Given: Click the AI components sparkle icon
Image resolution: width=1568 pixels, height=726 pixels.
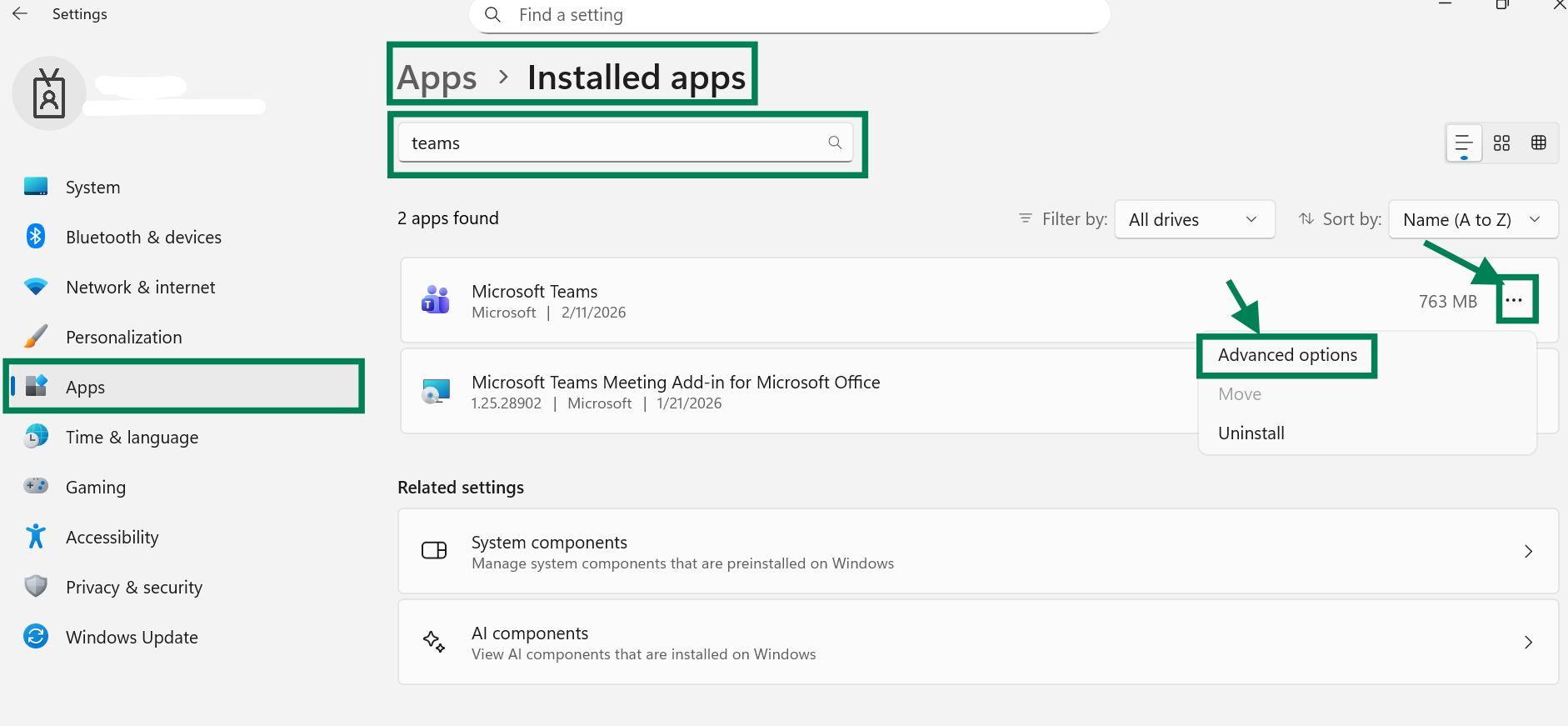Looking at the screenshot, I should click(x=434, y=642).
